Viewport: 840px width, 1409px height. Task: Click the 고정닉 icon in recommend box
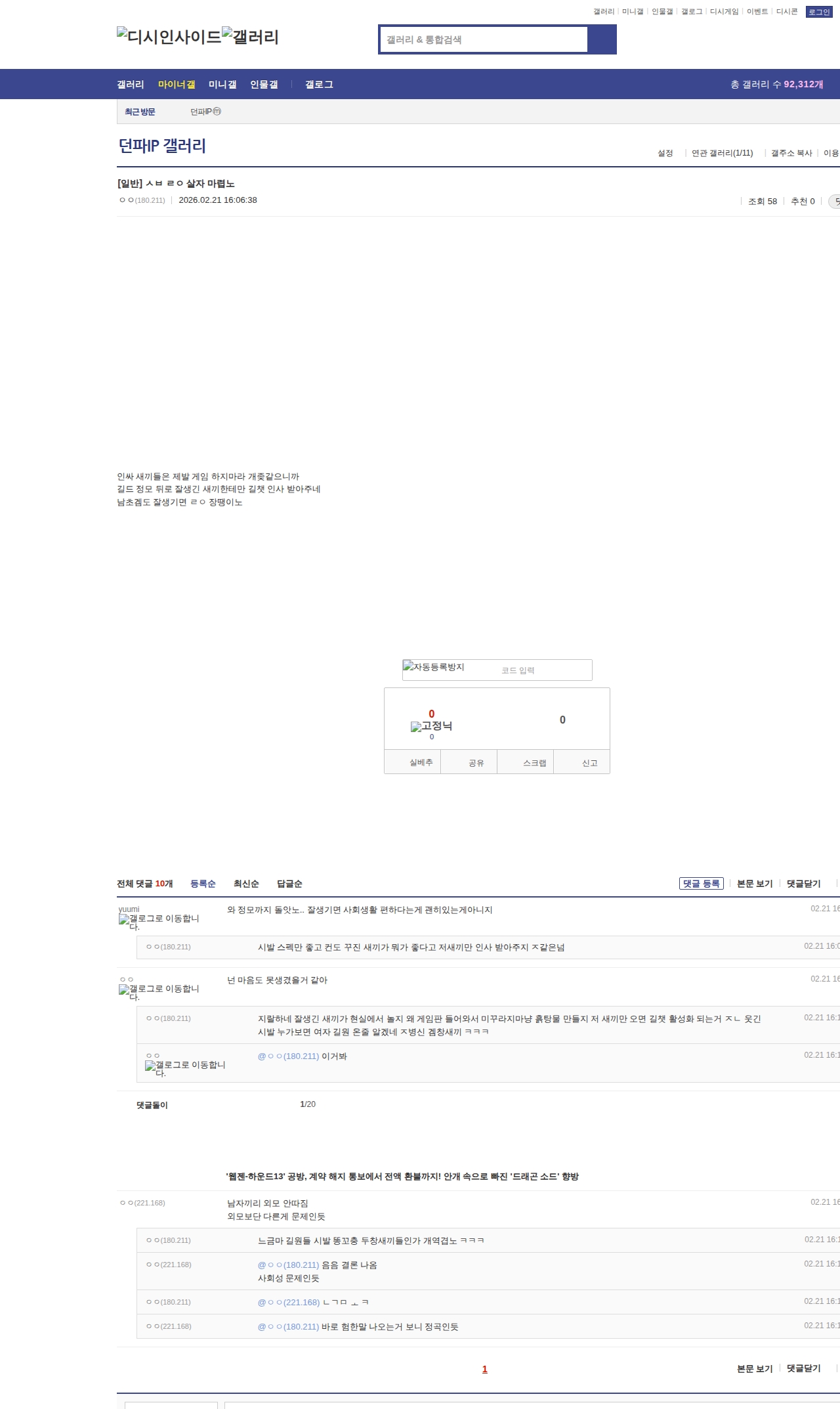coord(431,726)
